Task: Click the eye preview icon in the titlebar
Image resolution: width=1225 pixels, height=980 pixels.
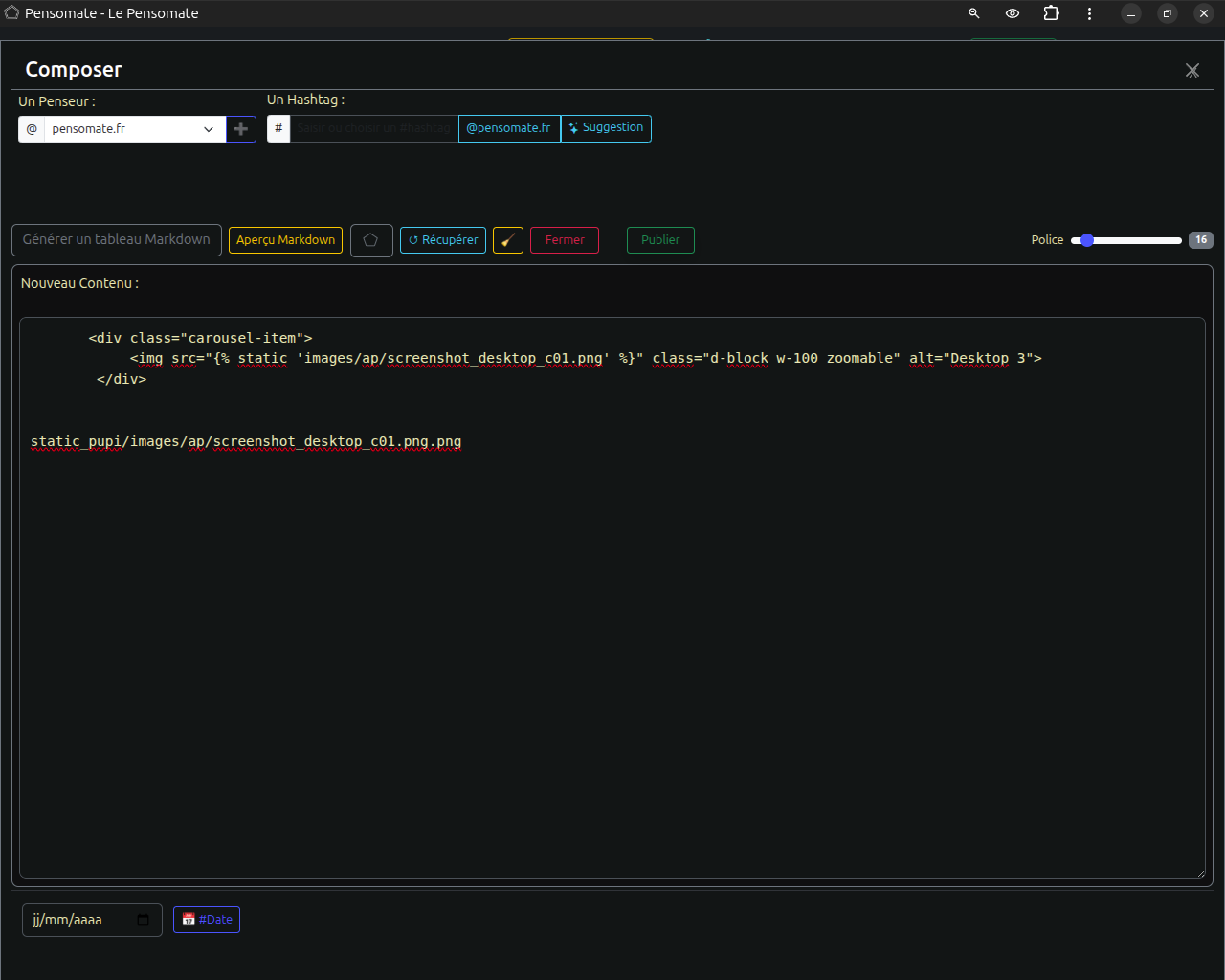Action: click(1012, 13)
